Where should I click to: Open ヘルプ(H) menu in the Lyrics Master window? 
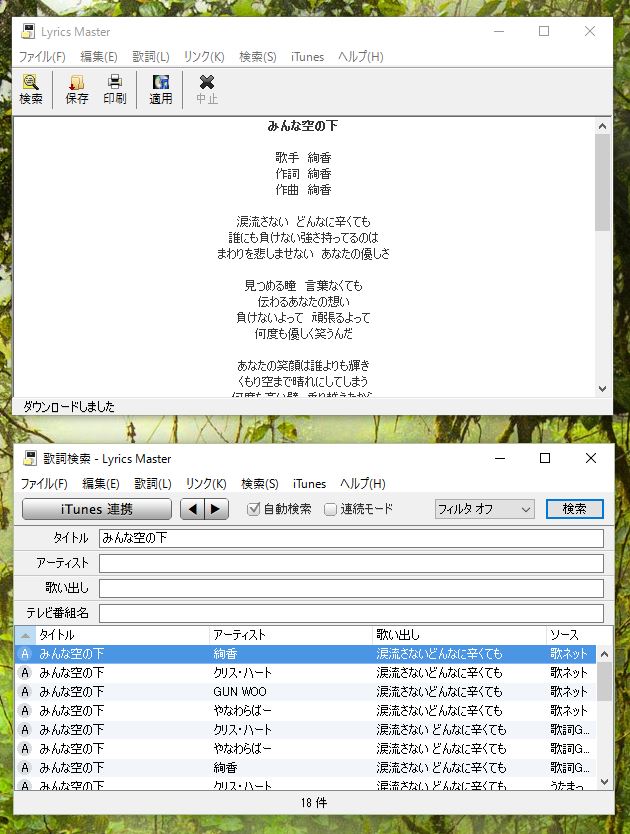click(x=361, y=56)
